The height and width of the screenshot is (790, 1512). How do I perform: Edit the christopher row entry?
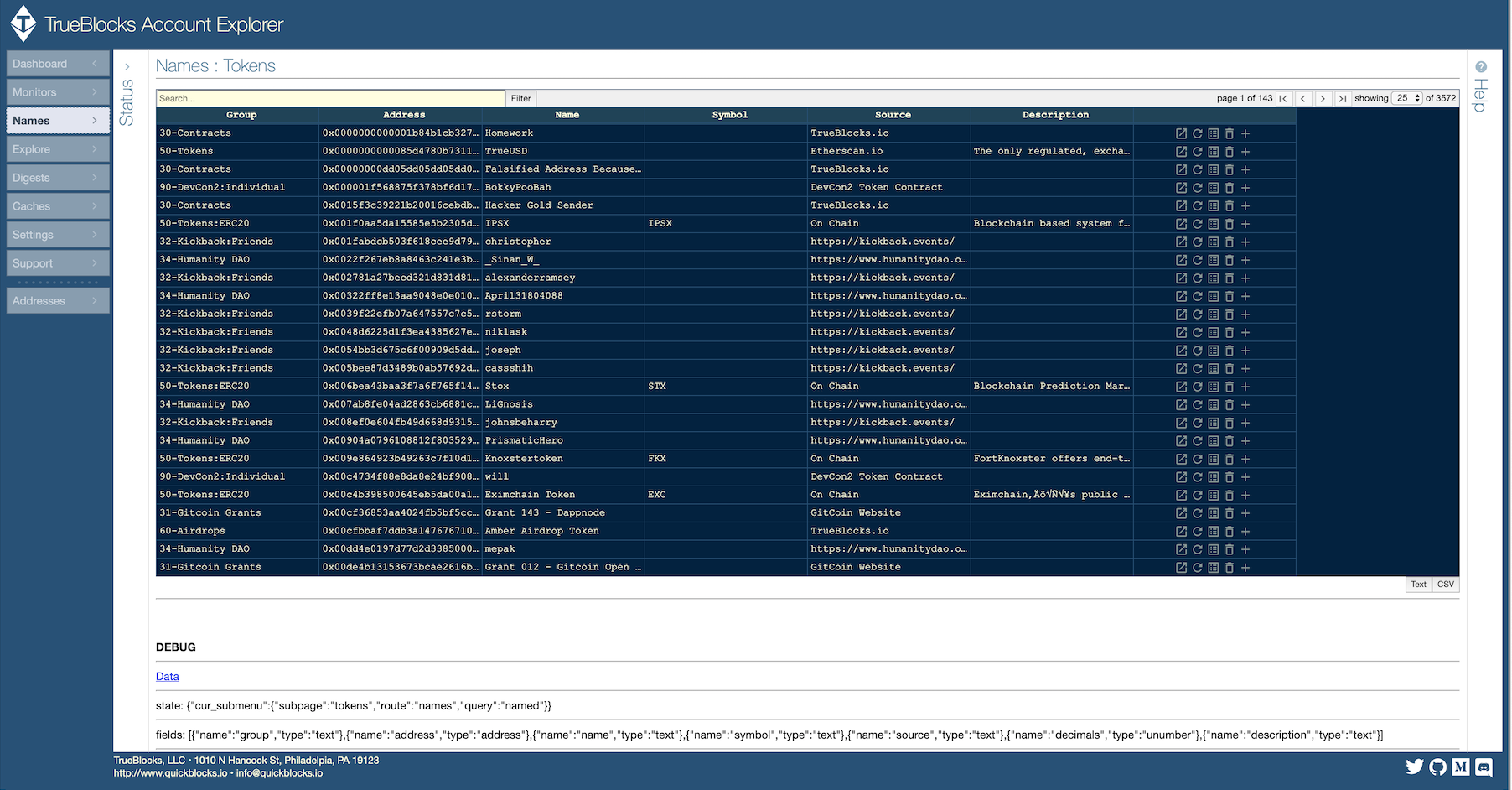click(1181, 242)
